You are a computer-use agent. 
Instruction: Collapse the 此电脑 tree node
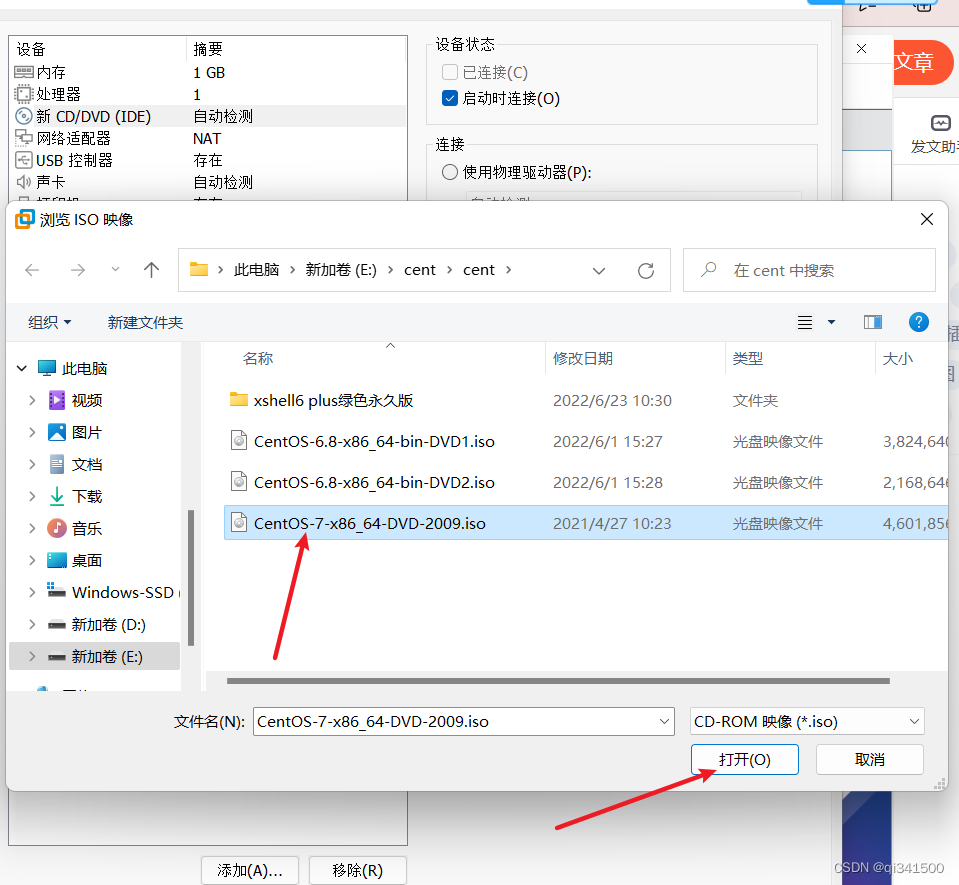[x=22, y=368]
